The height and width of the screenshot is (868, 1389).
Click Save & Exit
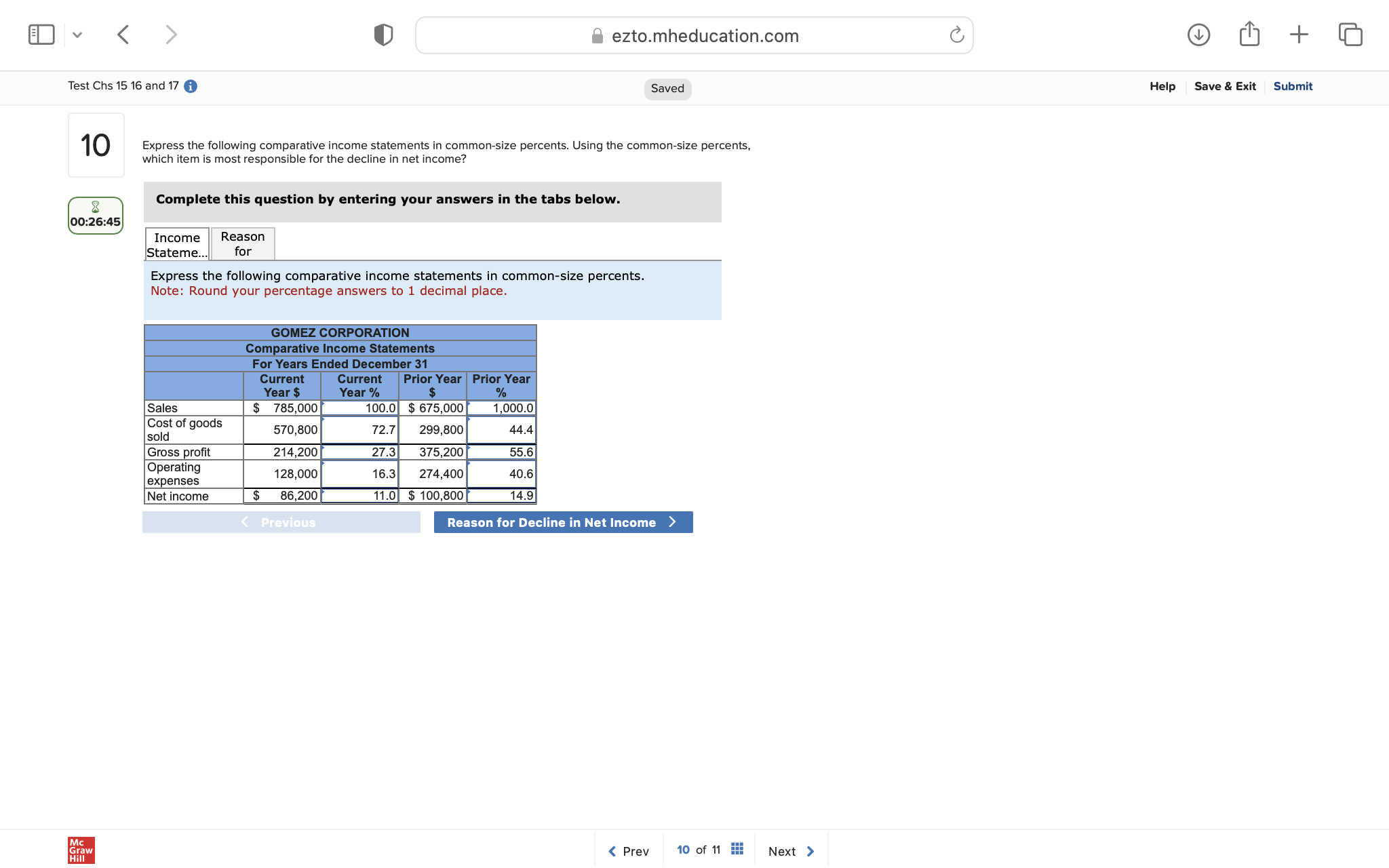tap(1224, 86)
